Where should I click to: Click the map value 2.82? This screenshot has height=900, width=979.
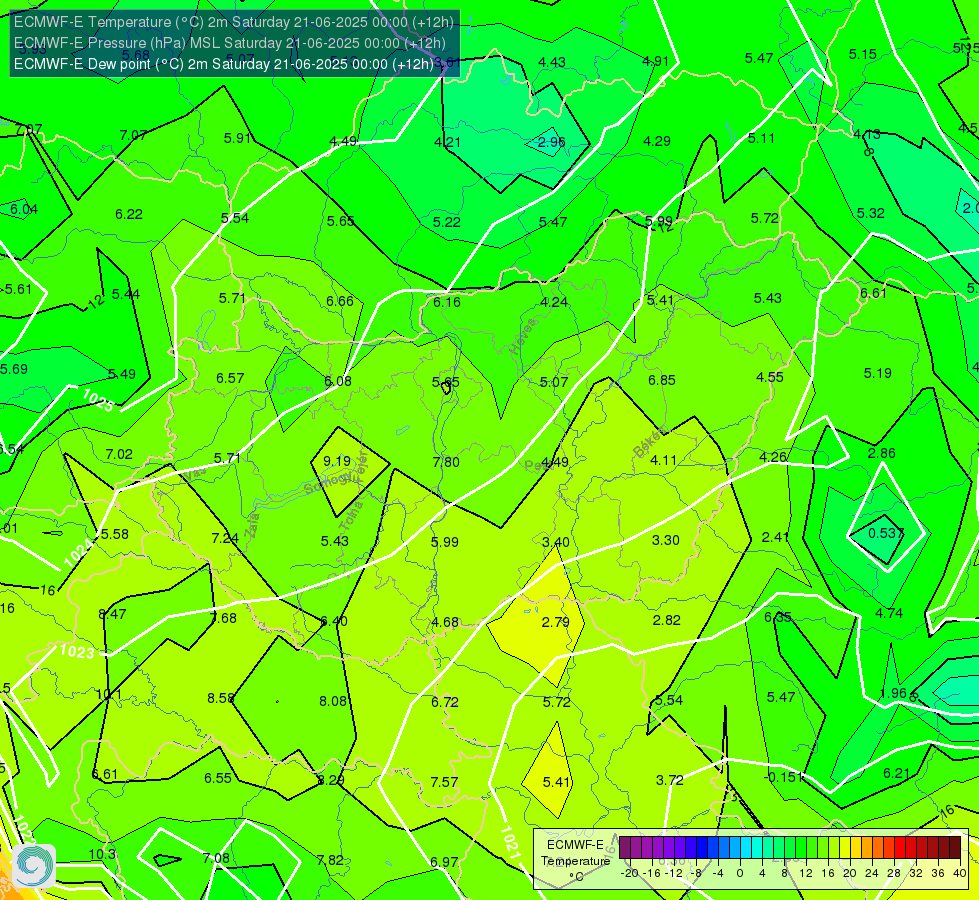(666, 620)
